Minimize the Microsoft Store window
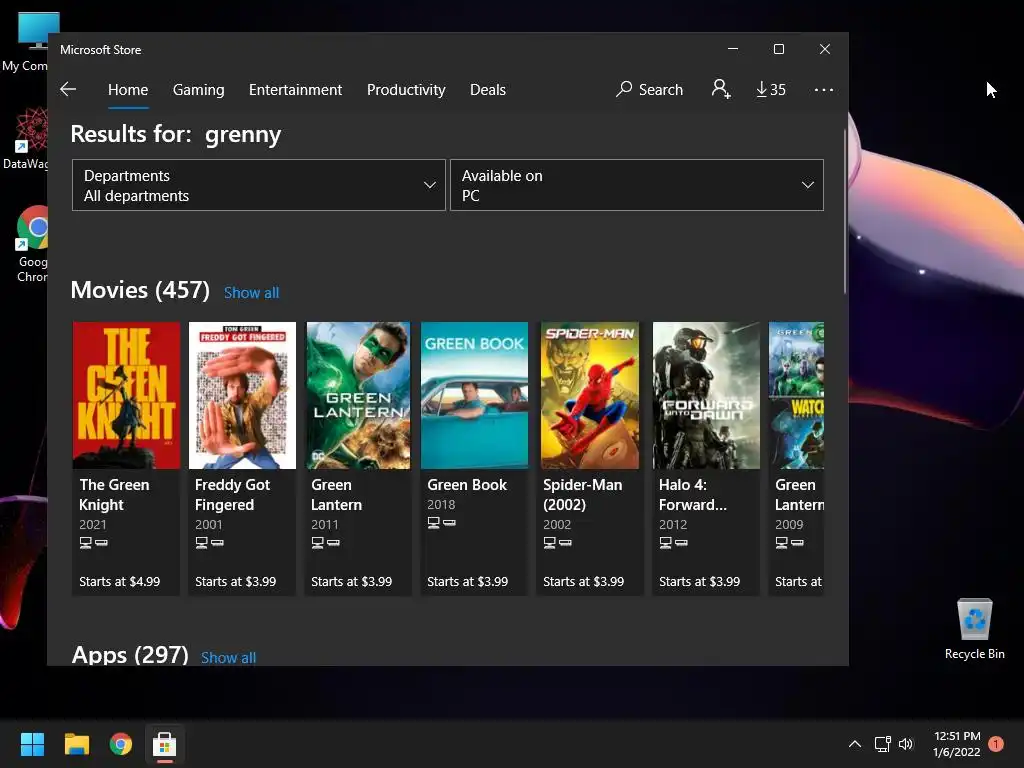 click(733, 49)
